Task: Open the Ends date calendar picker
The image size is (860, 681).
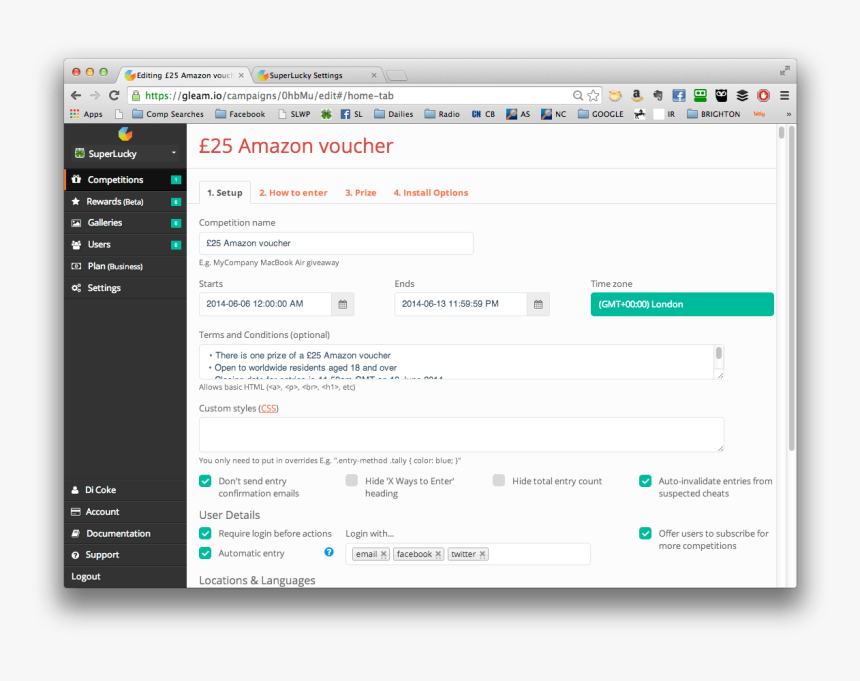Action: point(538,304)
